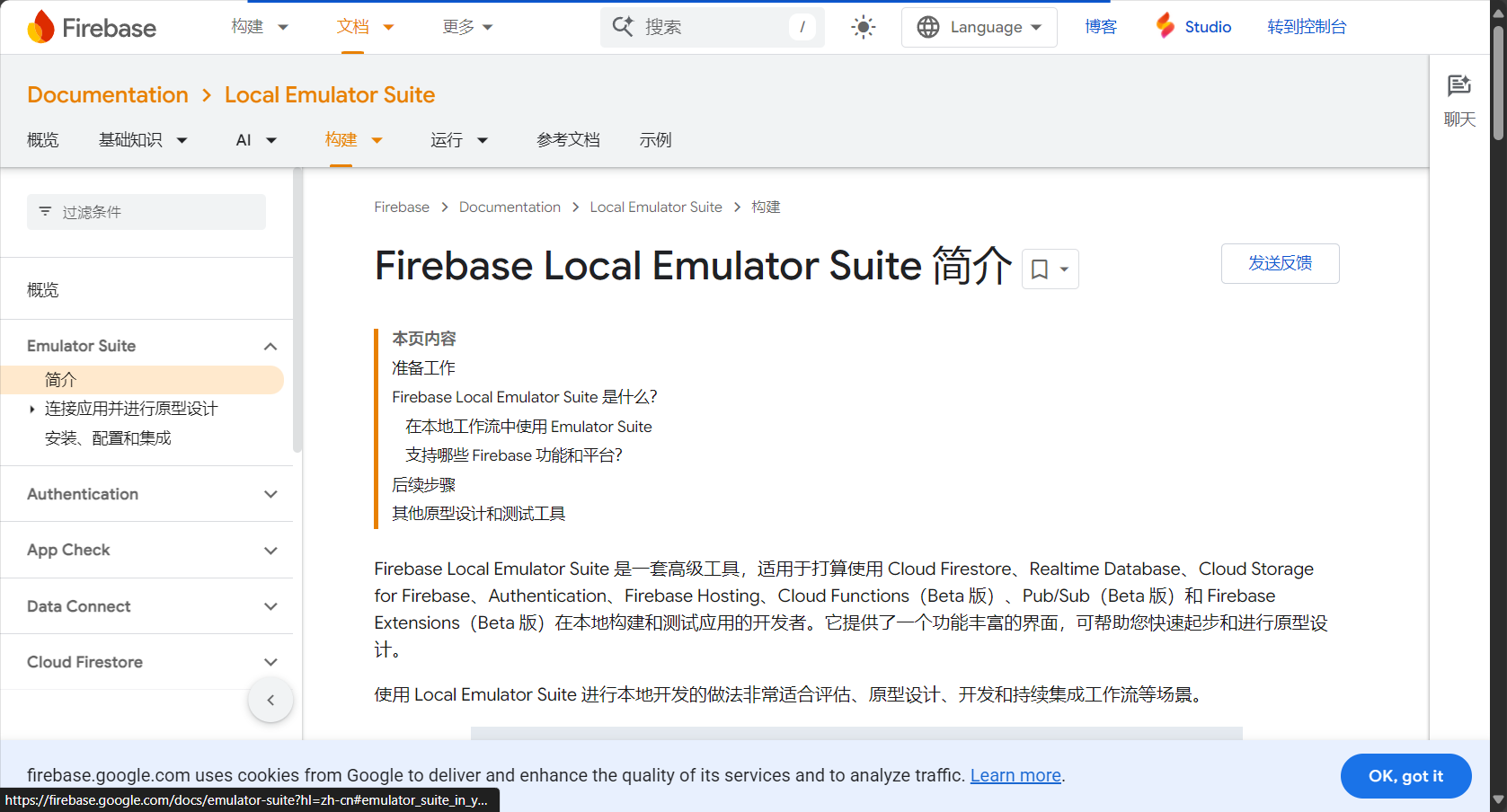Select the 示例 tab
This screenshot has width=1507, height=812.
[655, 140]
